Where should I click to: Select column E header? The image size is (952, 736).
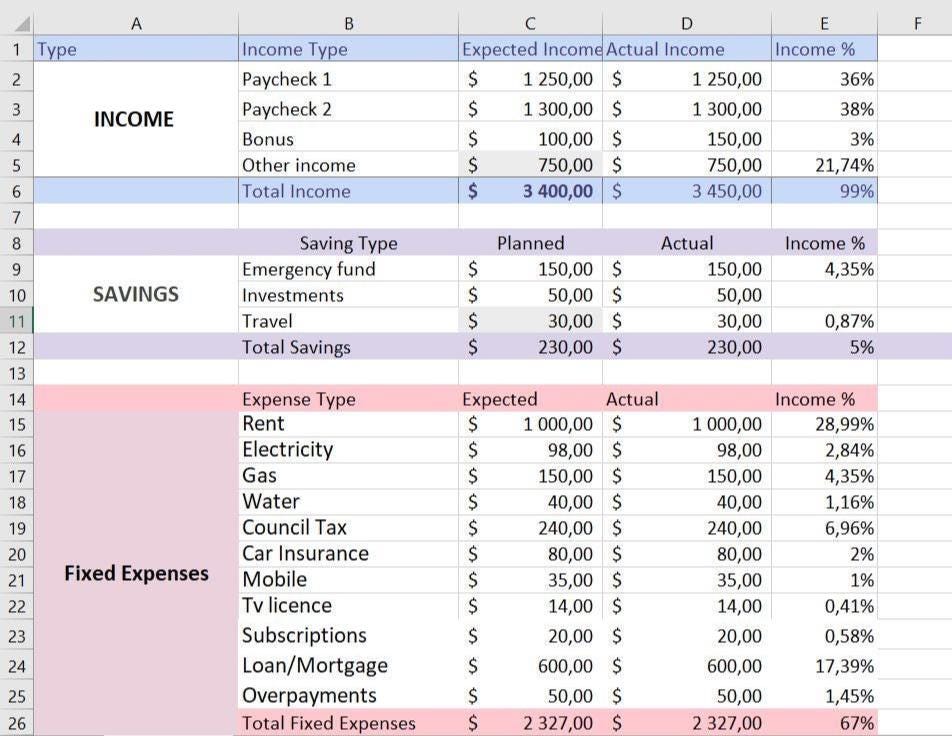[824, 23]
